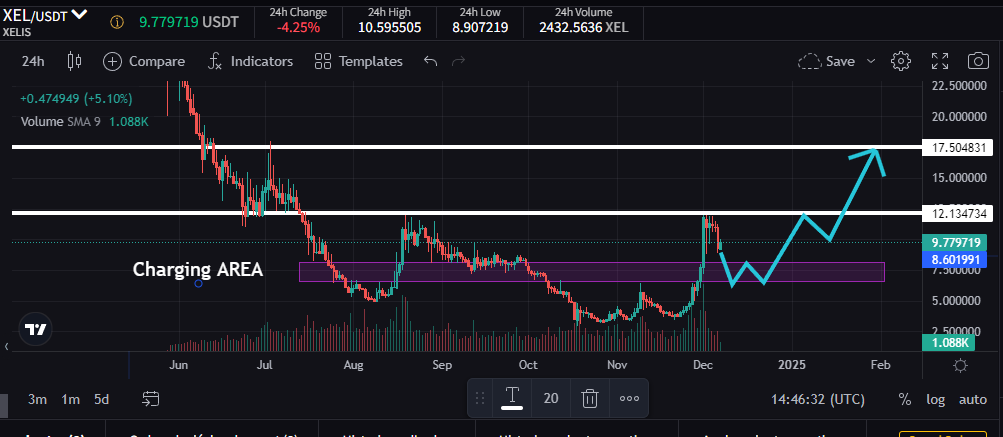1003x437 pixels.
Task: Expand the Save options chevron
Action: 871,61
